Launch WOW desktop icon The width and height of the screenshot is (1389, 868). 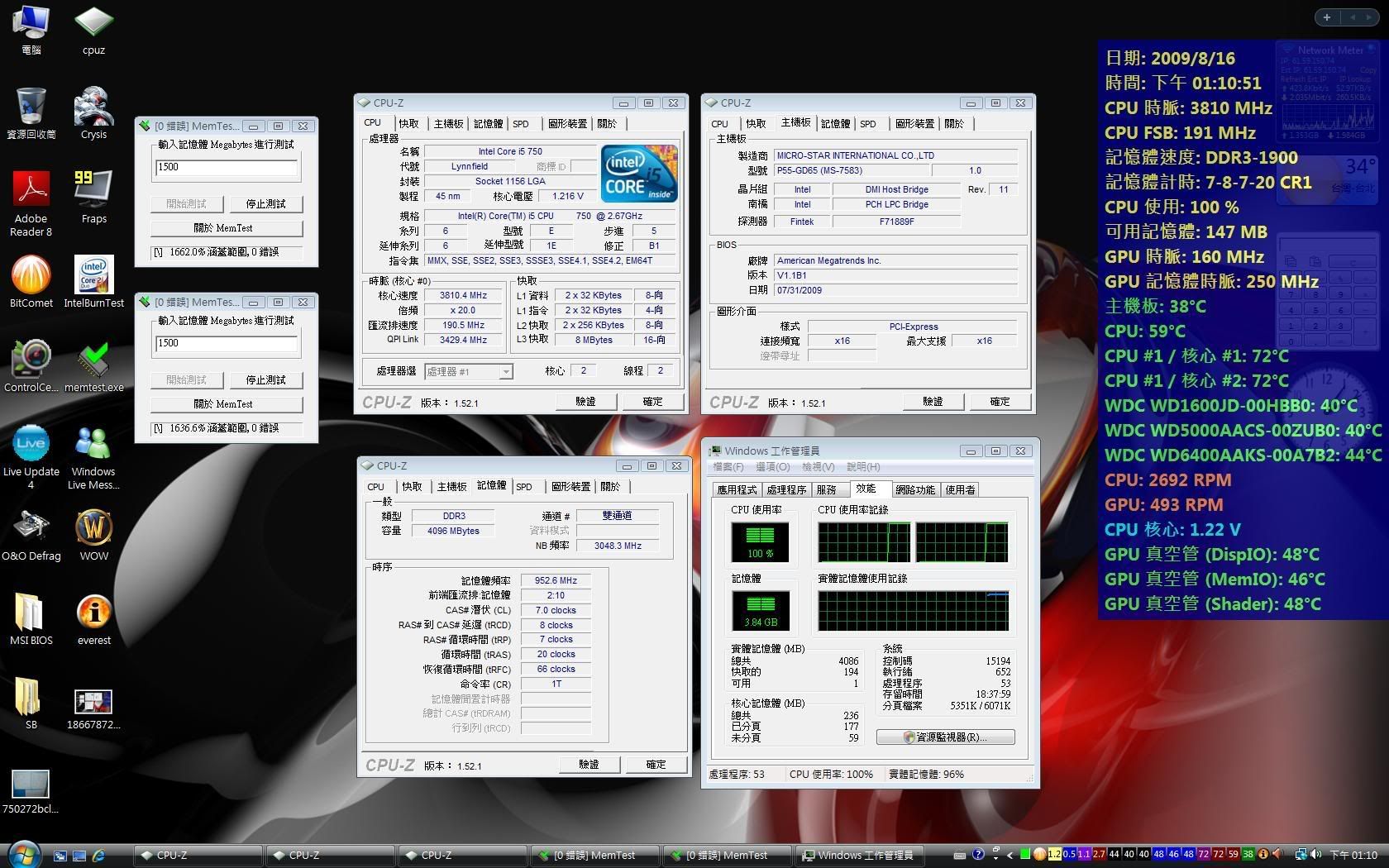pos(93,535)
